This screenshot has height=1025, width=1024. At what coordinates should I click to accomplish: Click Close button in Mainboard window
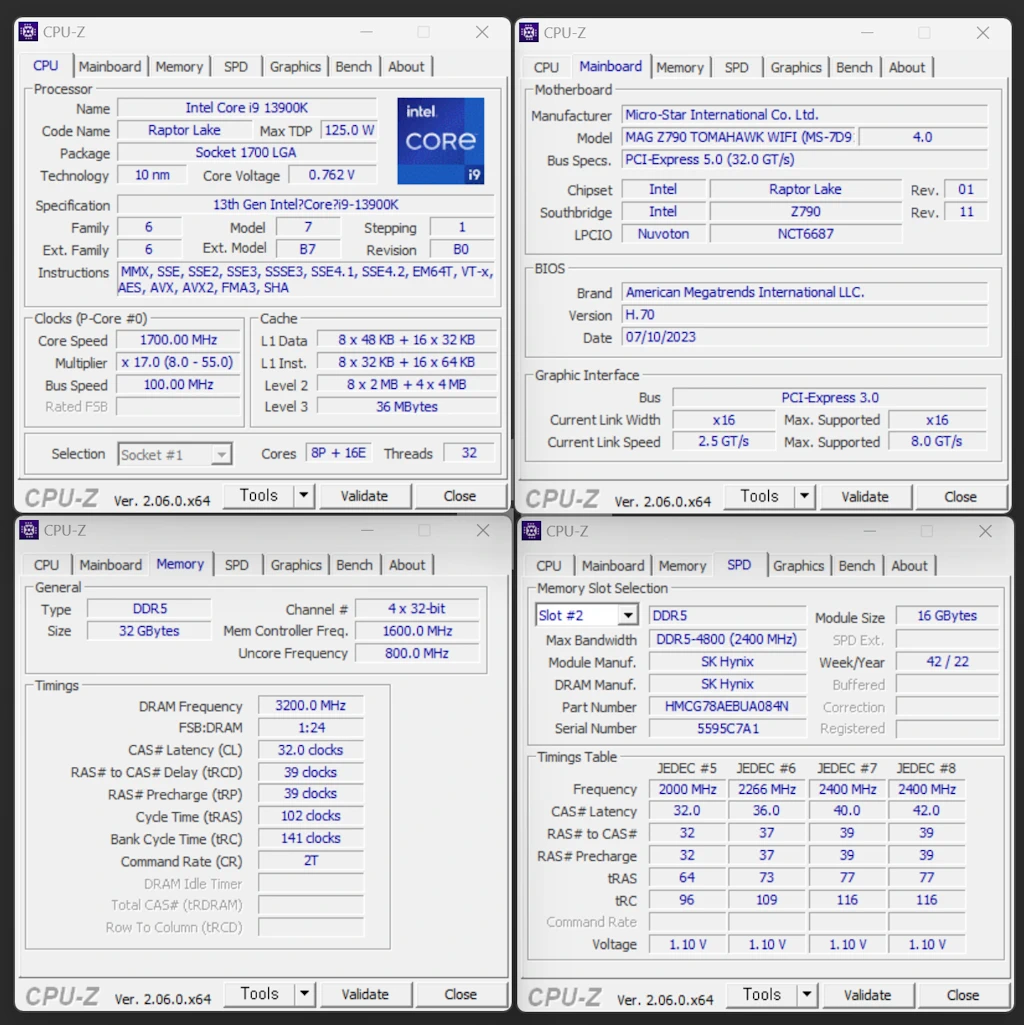[961, 497]
